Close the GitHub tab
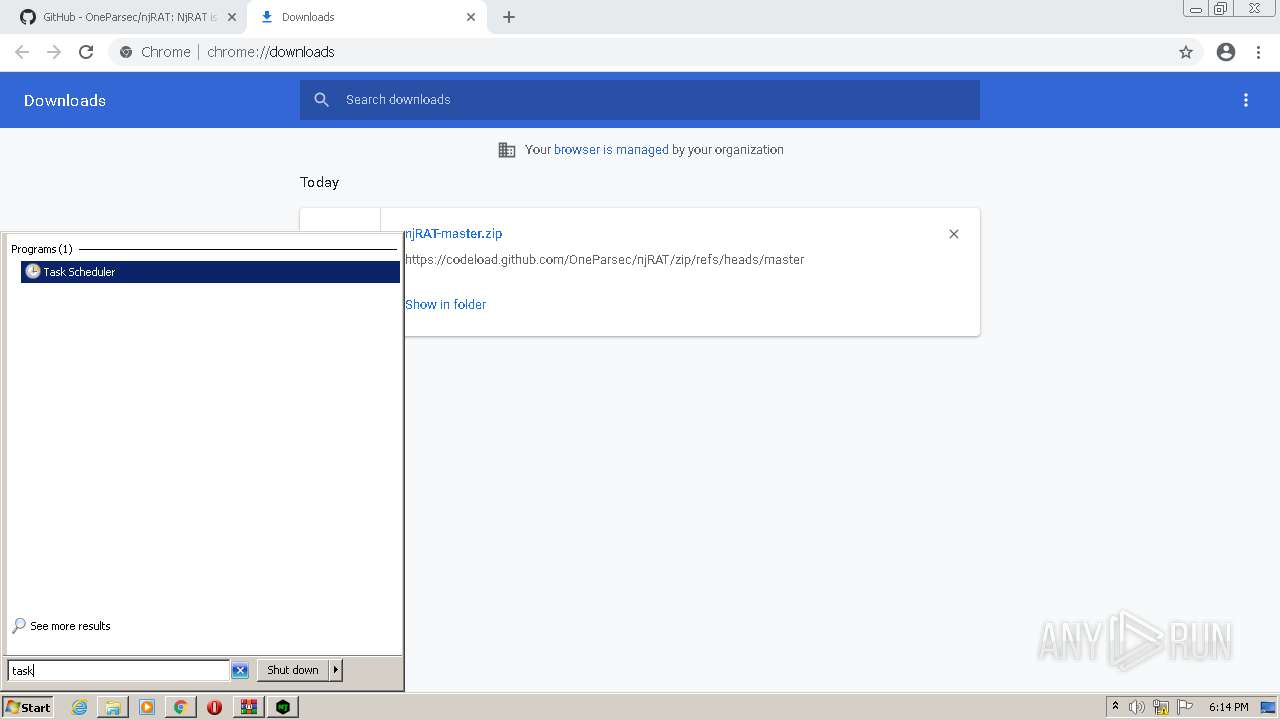Screen dimensions: 1280x720 tap(232, 17)
